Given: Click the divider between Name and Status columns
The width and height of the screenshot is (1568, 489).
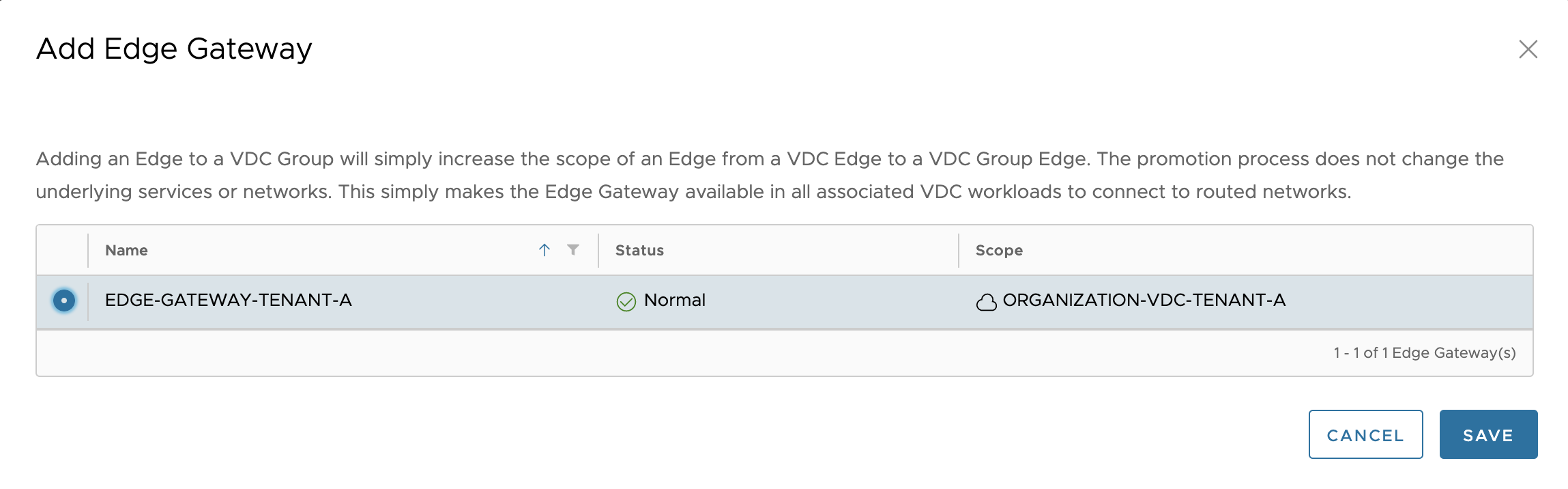Looking at the screenshot, I should pos(598,251).
